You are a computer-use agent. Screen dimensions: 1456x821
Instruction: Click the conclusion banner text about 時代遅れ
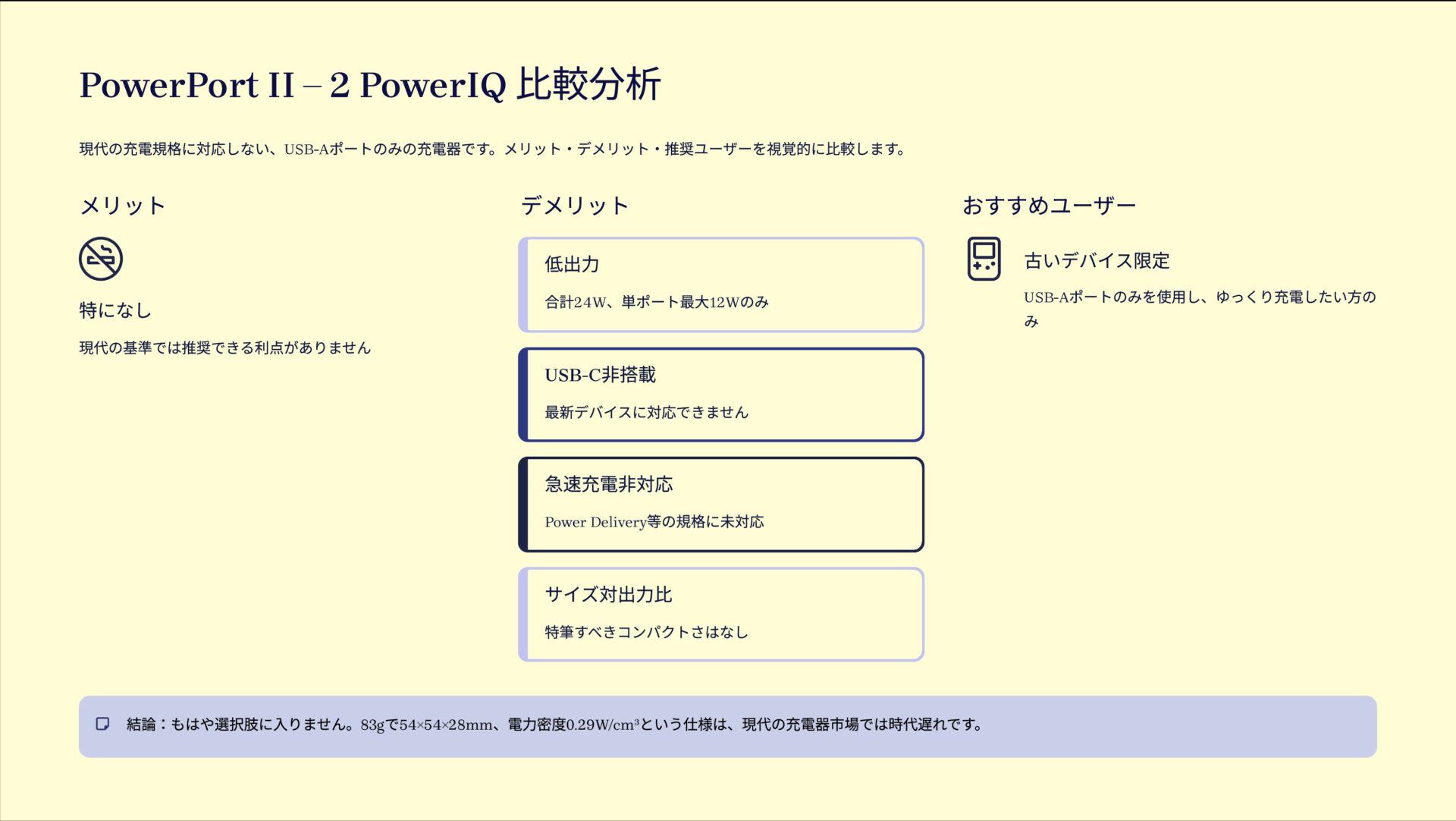[x=554, y=724]
